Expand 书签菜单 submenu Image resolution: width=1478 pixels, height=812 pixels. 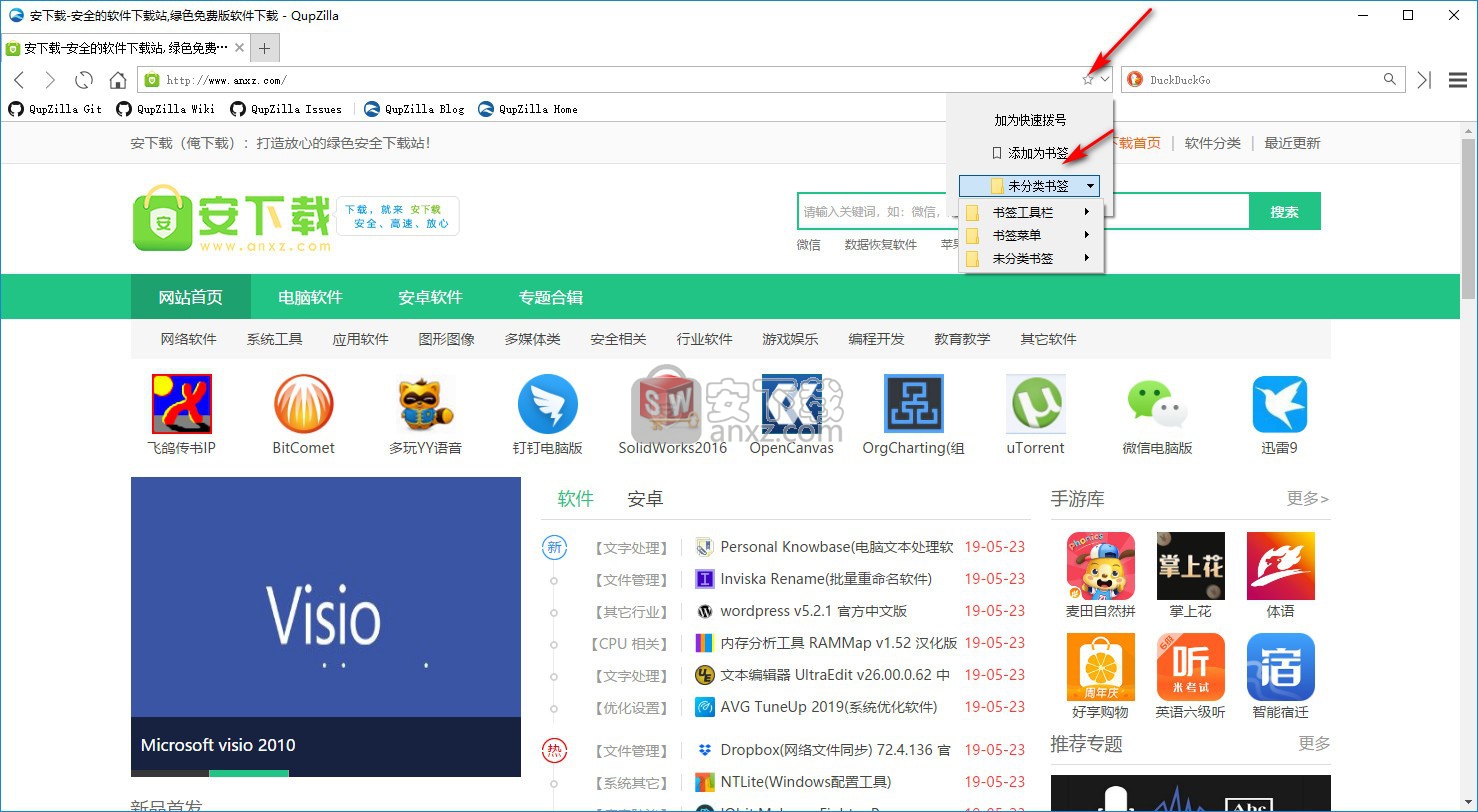click(x=1031, y=235)
